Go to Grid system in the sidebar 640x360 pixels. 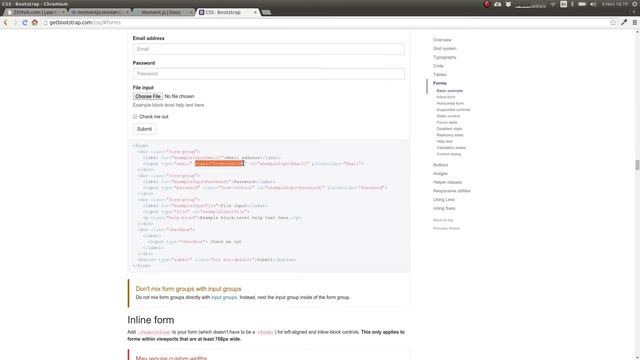pyautogui.click(x=444, y=49)
